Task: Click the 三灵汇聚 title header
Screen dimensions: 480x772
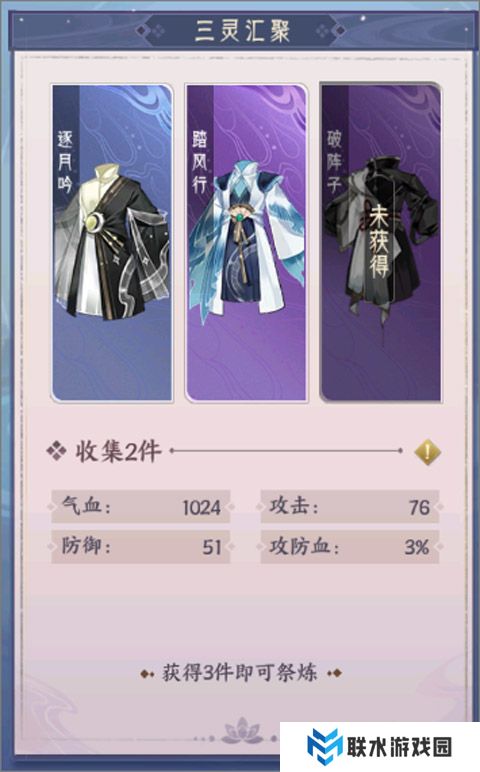Action: pyautogui.click(x=242, y=31)
